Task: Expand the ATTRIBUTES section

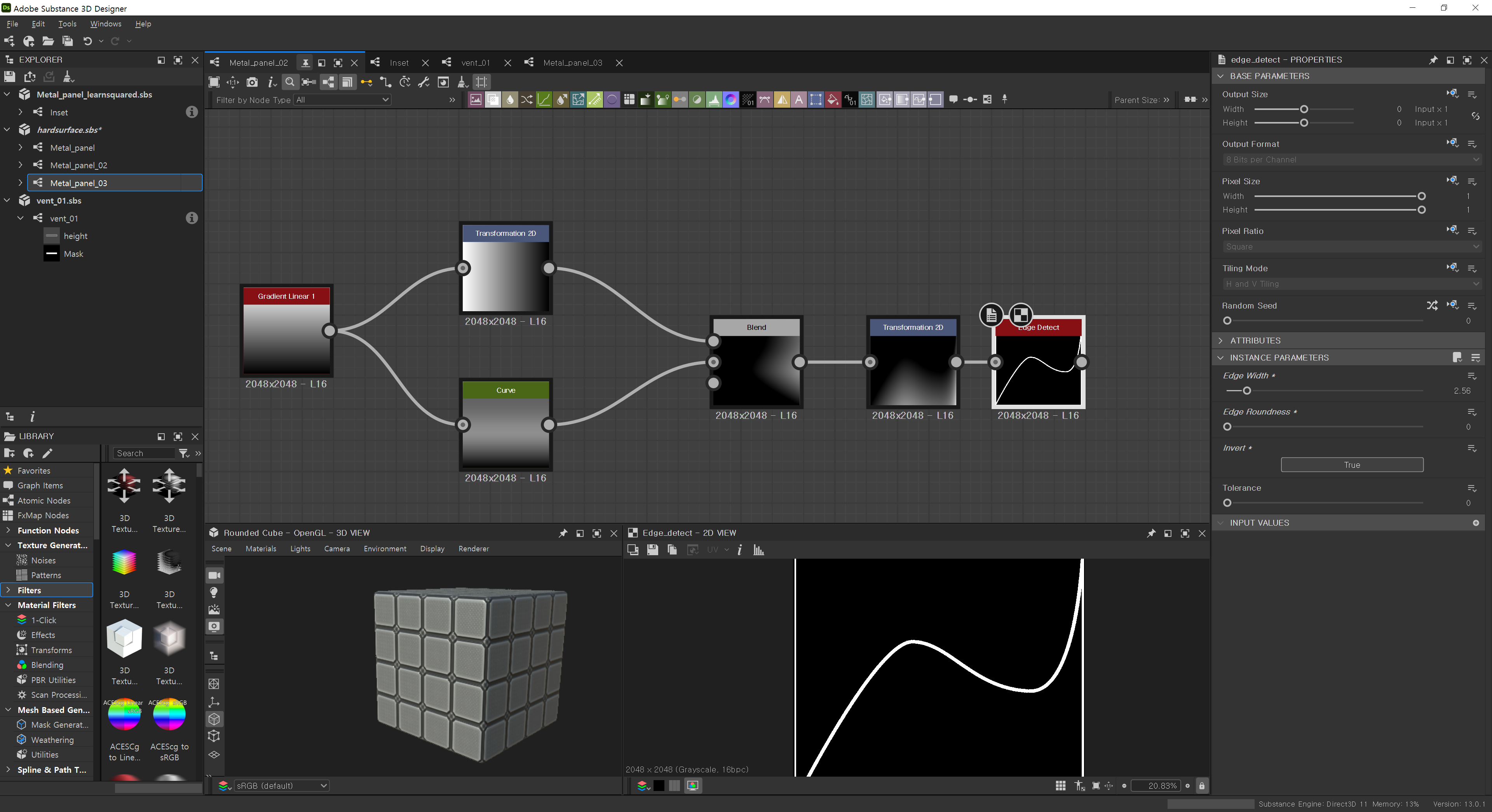Action: pos(1255,341)
